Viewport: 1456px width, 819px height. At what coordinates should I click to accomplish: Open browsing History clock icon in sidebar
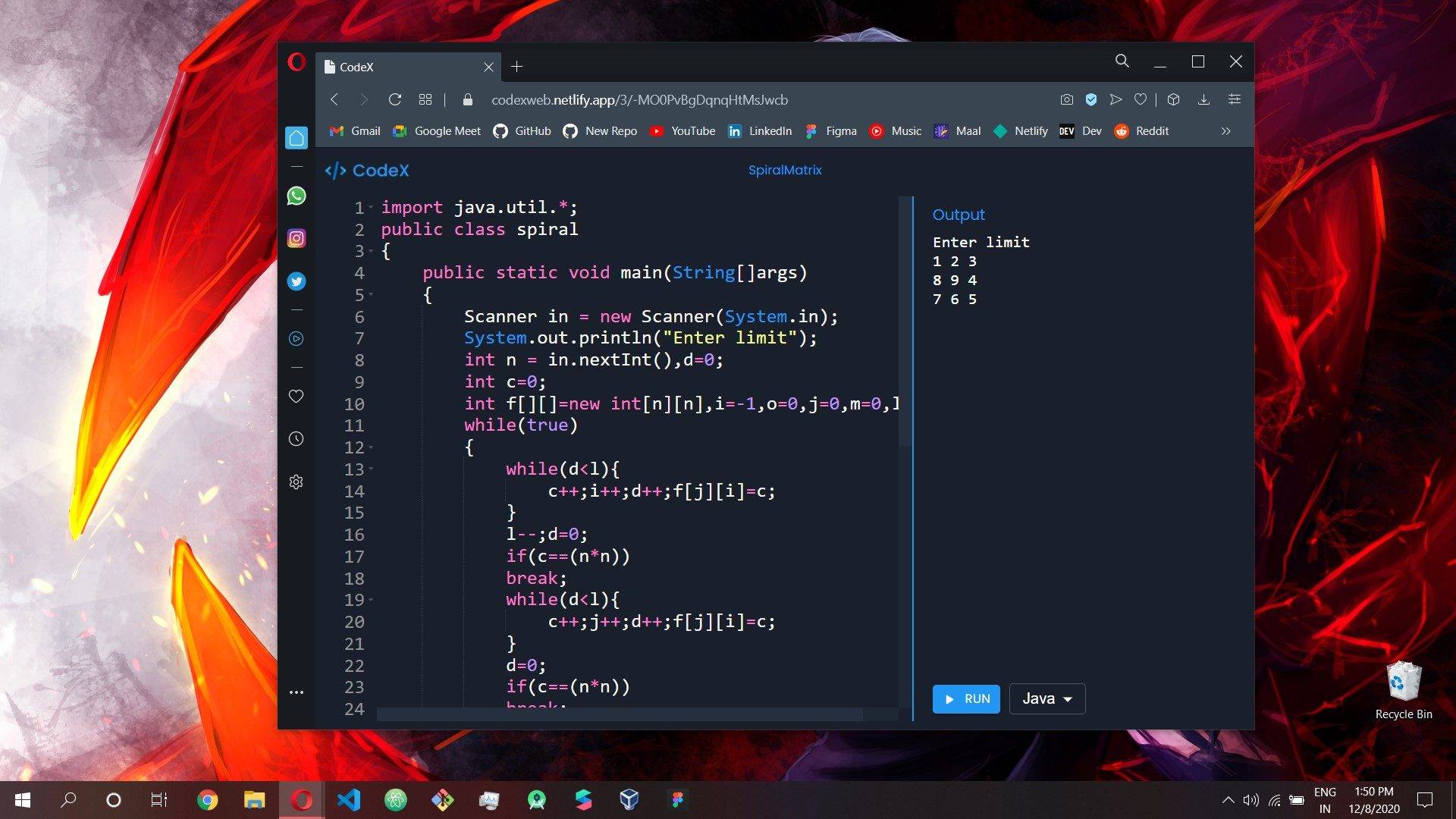[297, 438]
